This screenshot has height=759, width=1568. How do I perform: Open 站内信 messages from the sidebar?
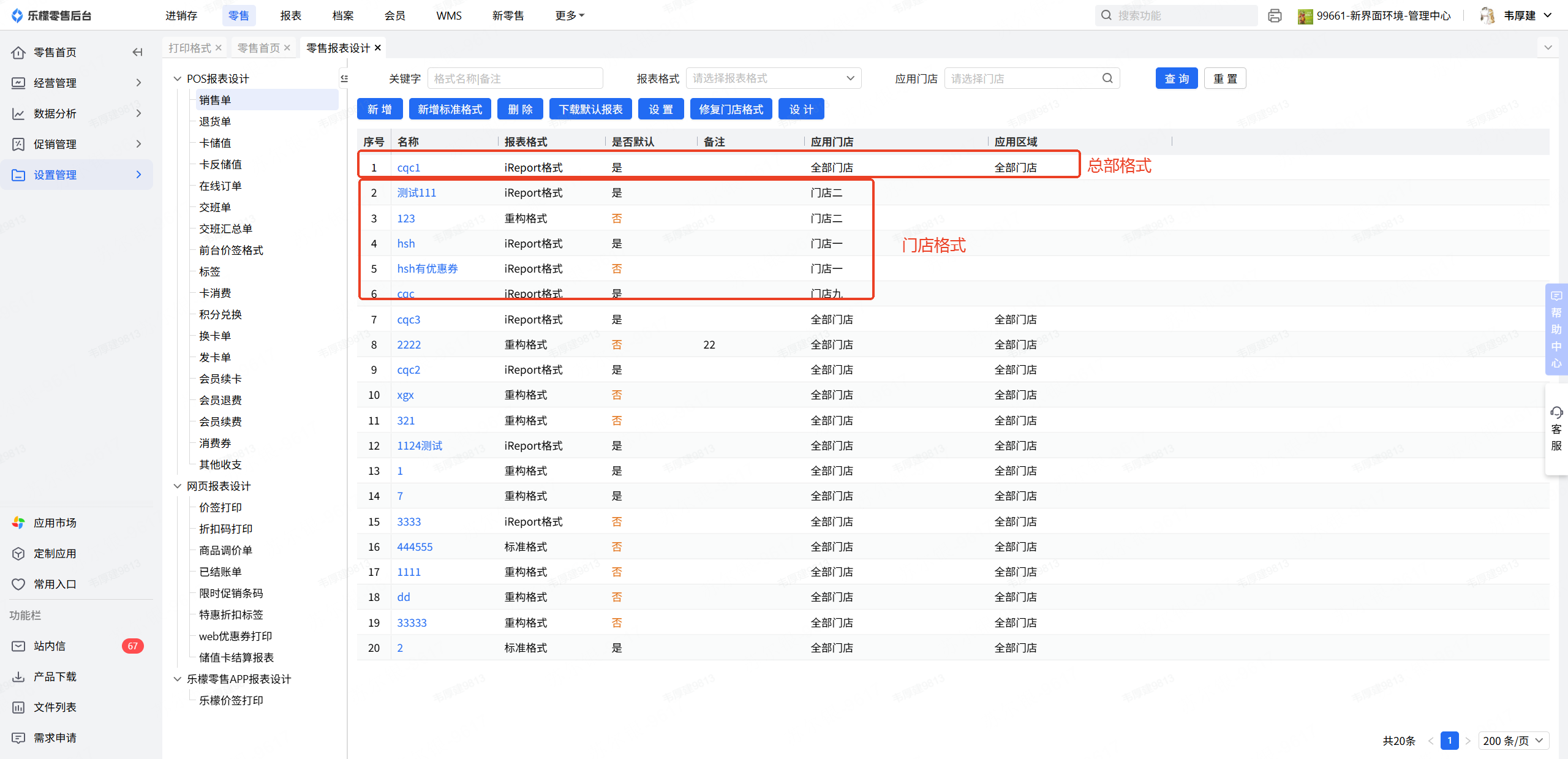pyautogui.click(x=50, y=646)
